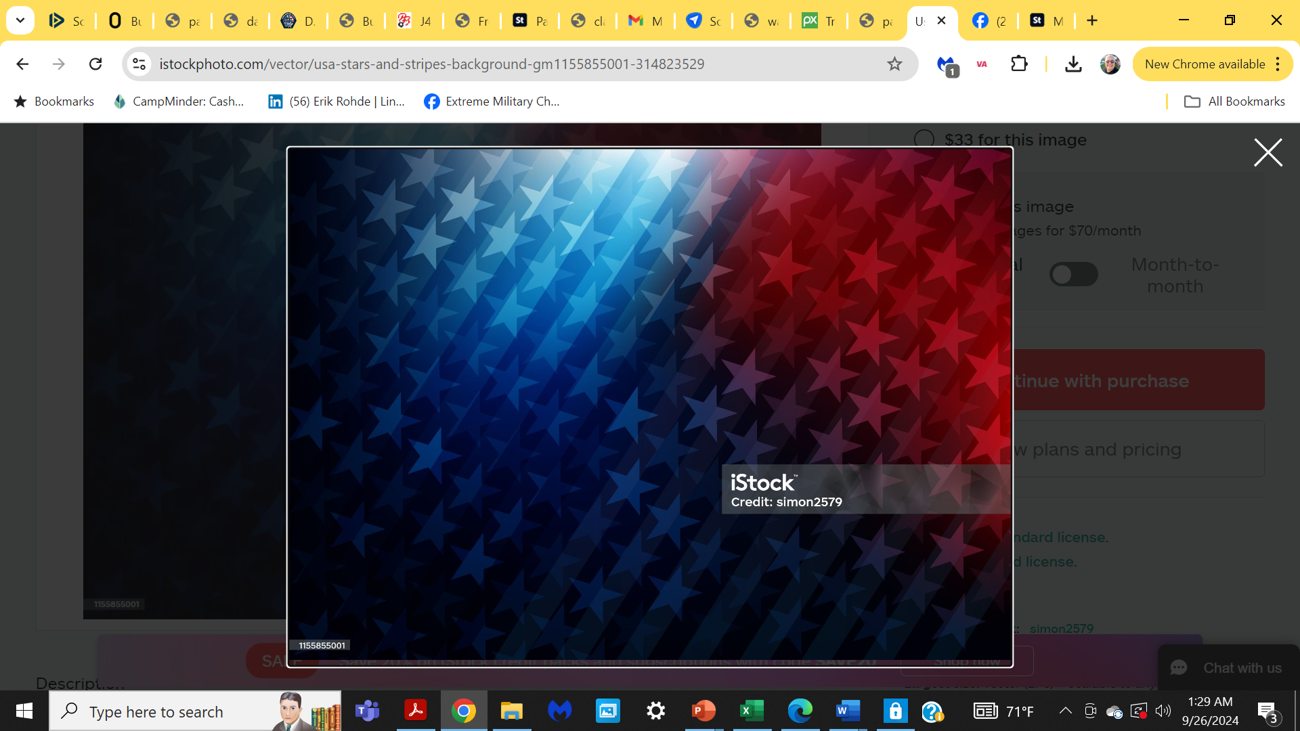This screenshot has height=731, width=1300.
Task: Open the Windows notification center
Action: (x=1268, y=712)
